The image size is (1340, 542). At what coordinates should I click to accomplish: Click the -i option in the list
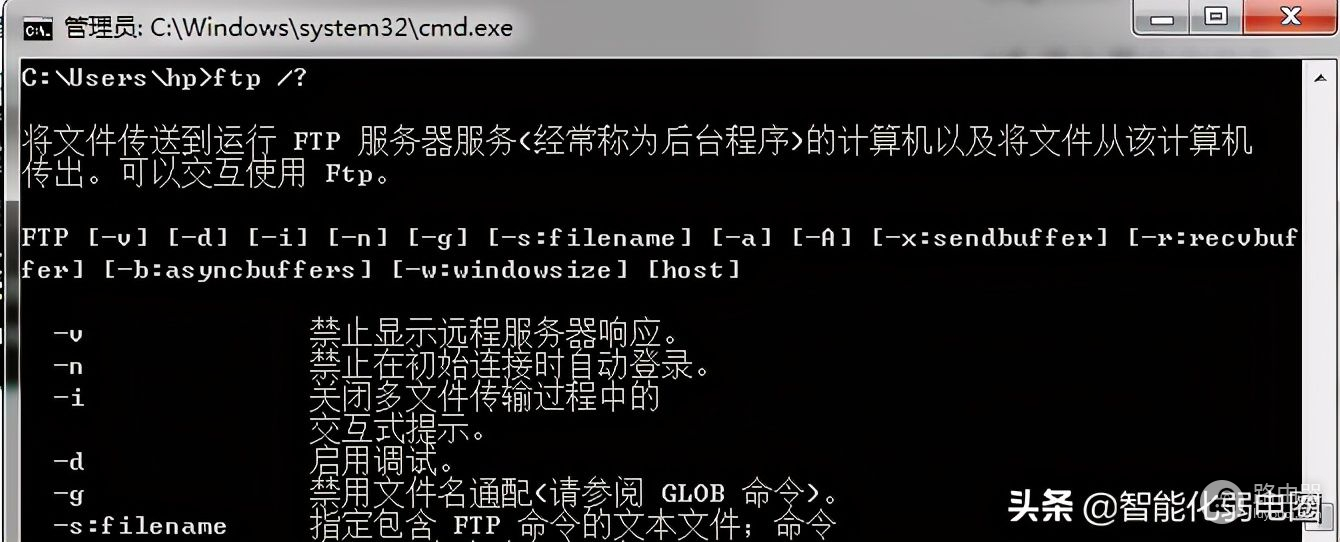tap(68, 397)
